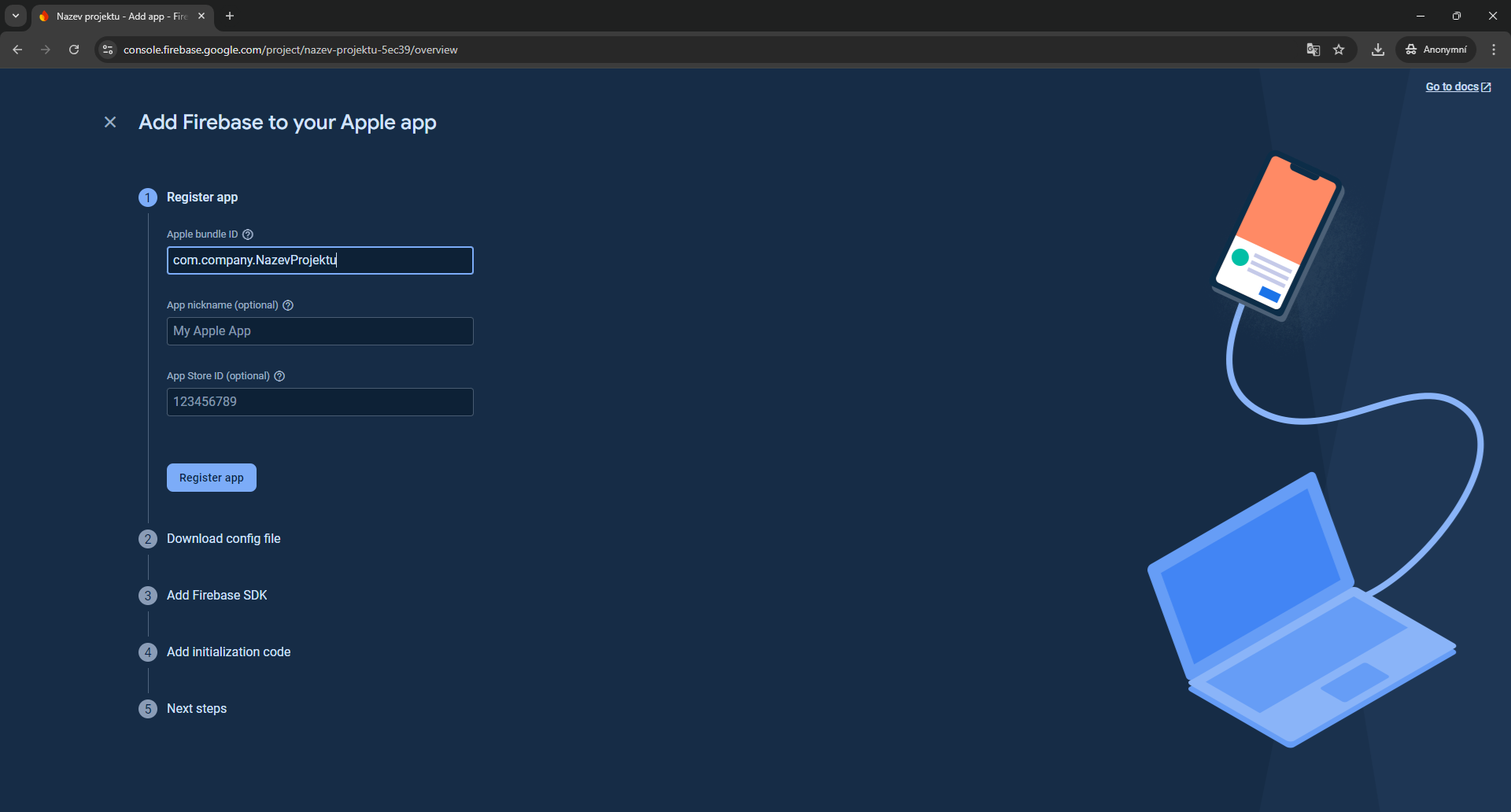Bookmark this page with the star icon
Screen dimensions: 1511x812
(1339, 50)
